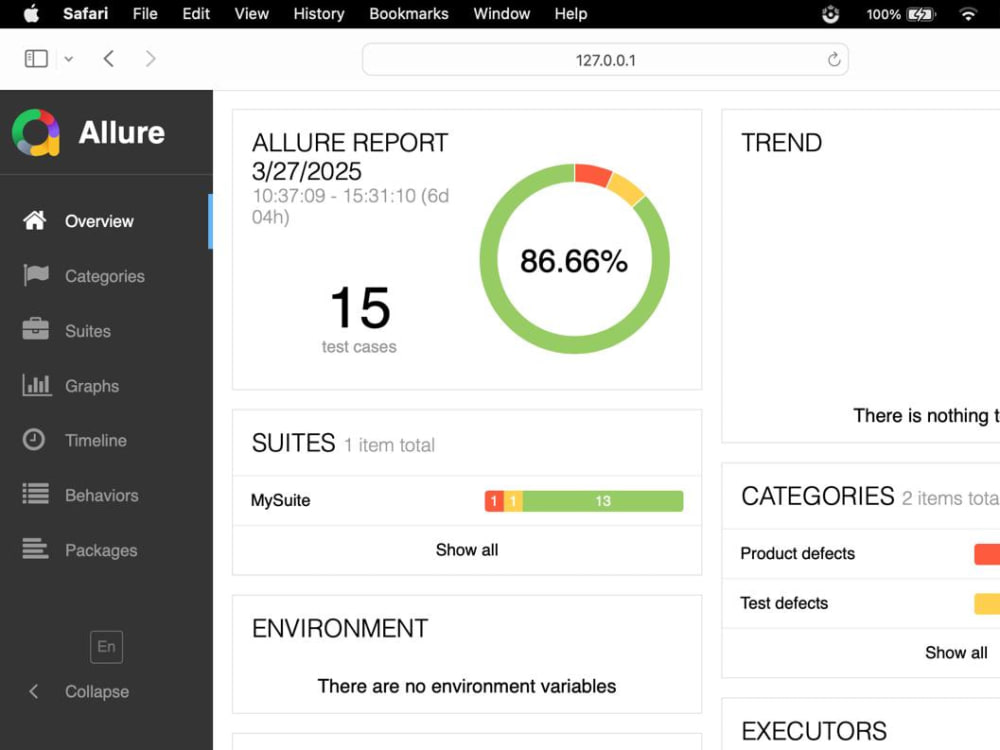Open the Edit menu

(x=196, y=14)
